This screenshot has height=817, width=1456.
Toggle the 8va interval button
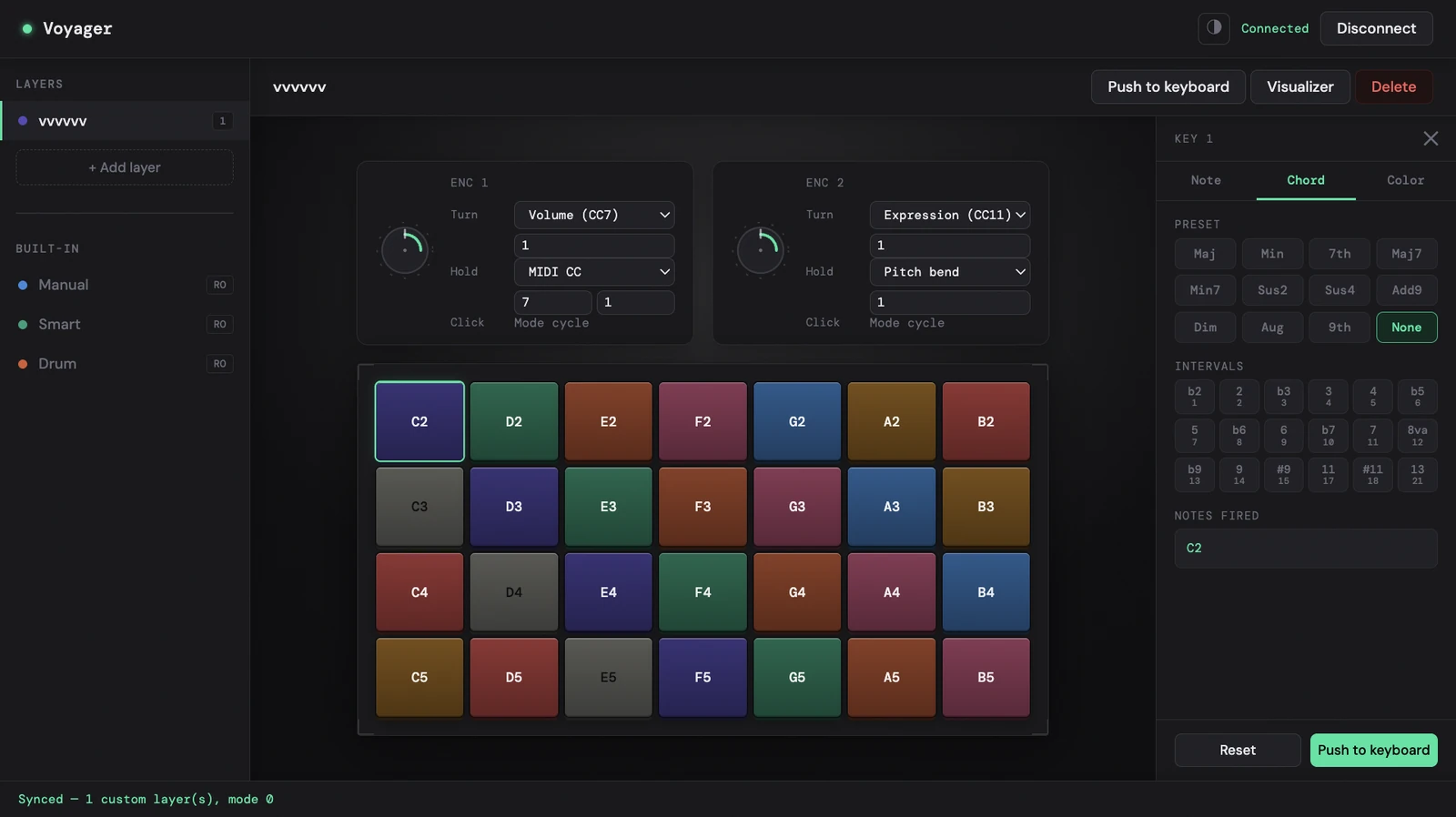click(1418, 436)
